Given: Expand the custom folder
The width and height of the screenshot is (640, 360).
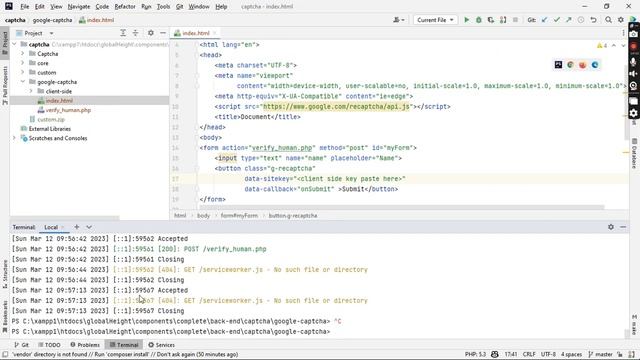Looking at the screenshot, I should (x=23, y=72).
